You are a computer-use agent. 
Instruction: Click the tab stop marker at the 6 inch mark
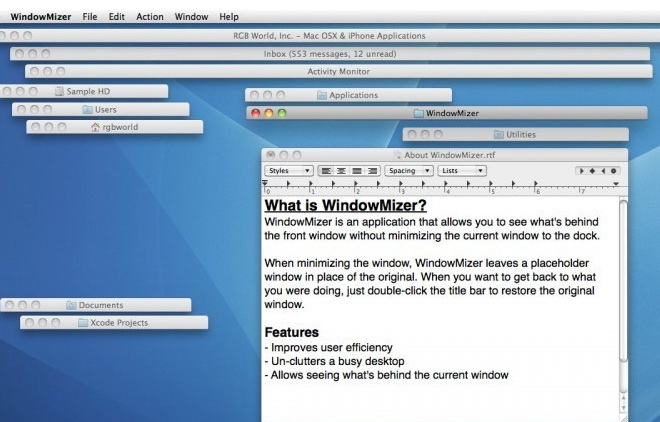(x=536, y=184)
